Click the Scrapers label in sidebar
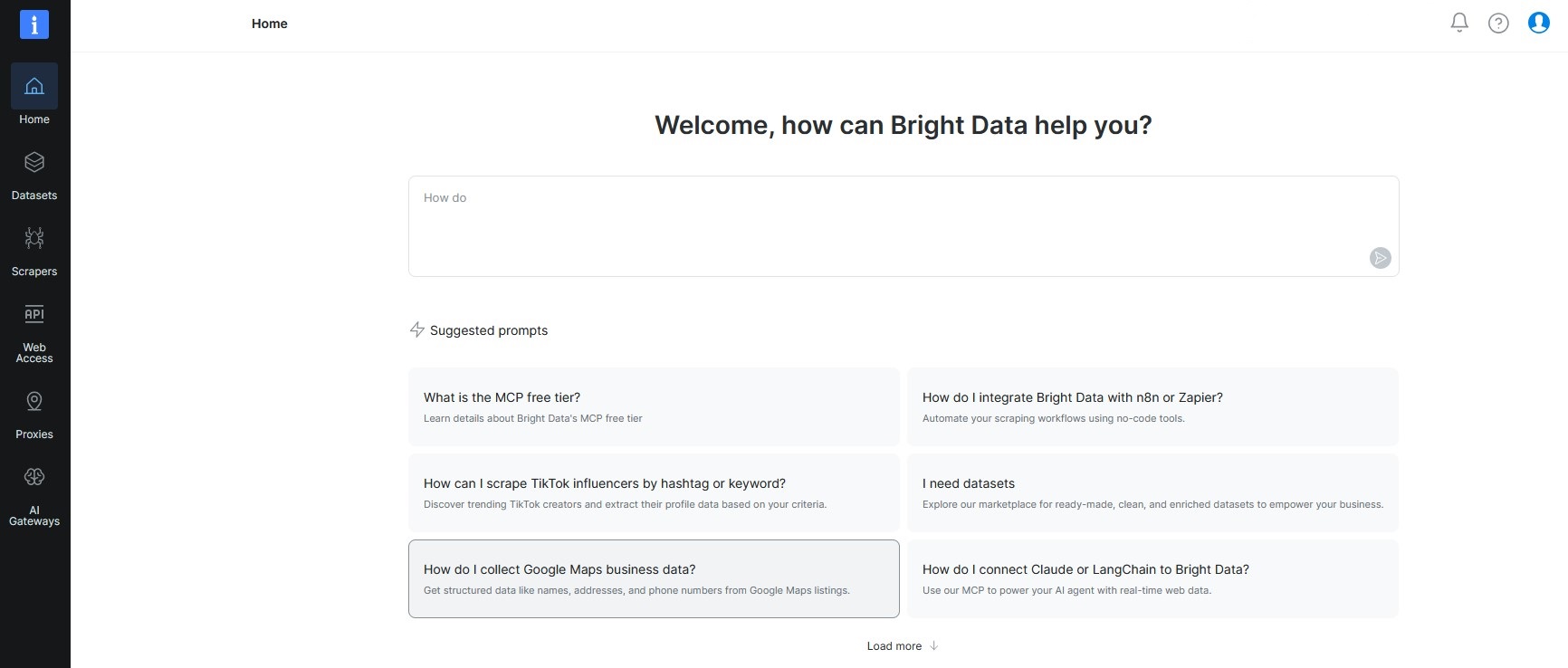This screenshot has width=1568, height=668. 34,272
